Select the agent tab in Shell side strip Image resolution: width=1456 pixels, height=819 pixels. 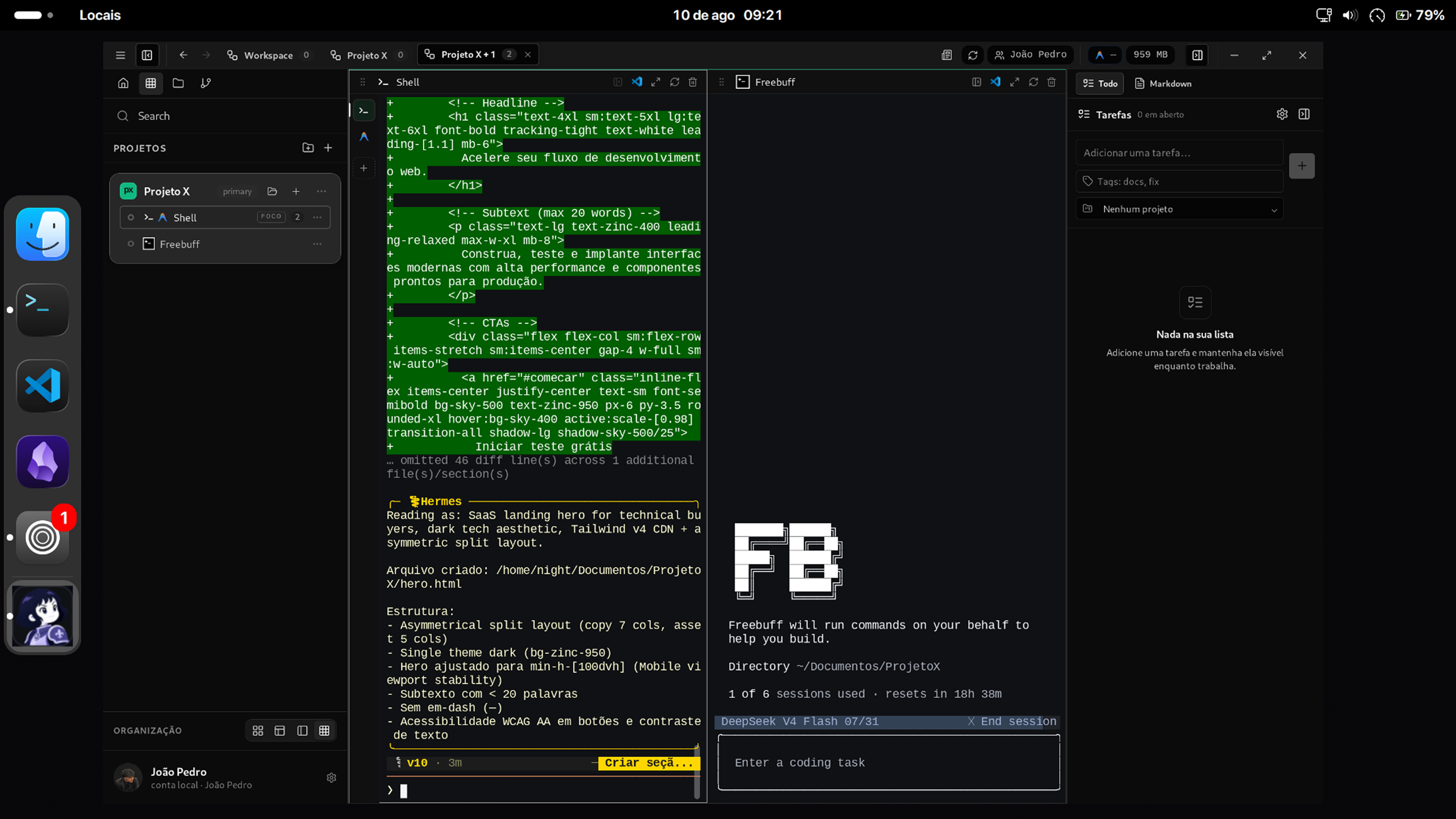point(364,137)
